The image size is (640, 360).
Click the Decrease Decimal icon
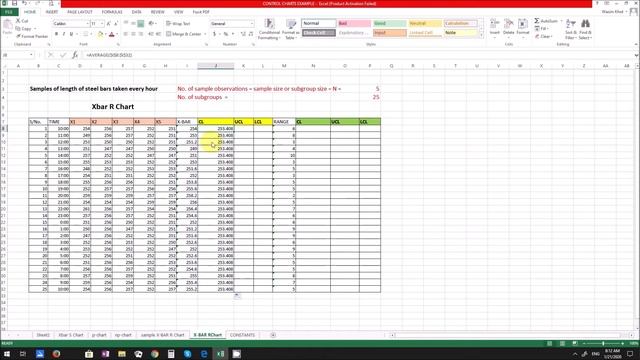coord(251,34)
